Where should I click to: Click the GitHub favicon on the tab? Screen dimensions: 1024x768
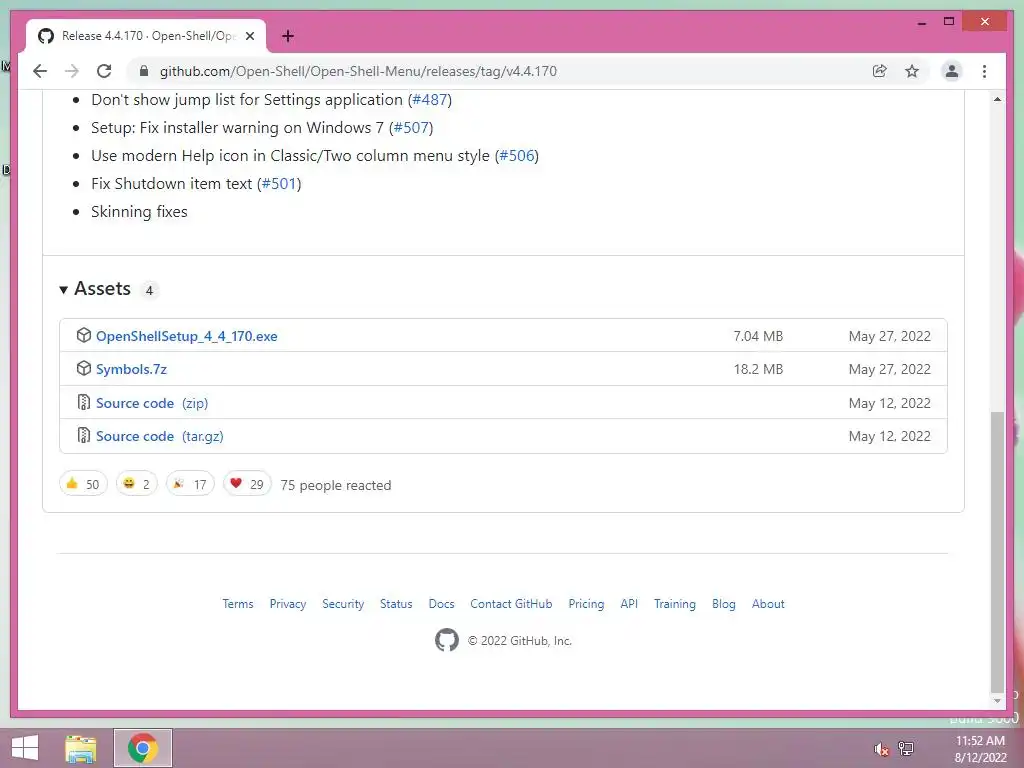(x=46, y=36)
